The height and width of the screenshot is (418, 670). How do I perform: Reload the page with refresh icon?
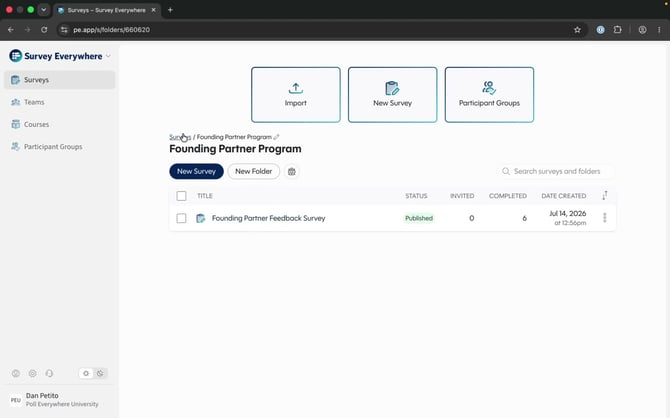(x=44, y=29)
